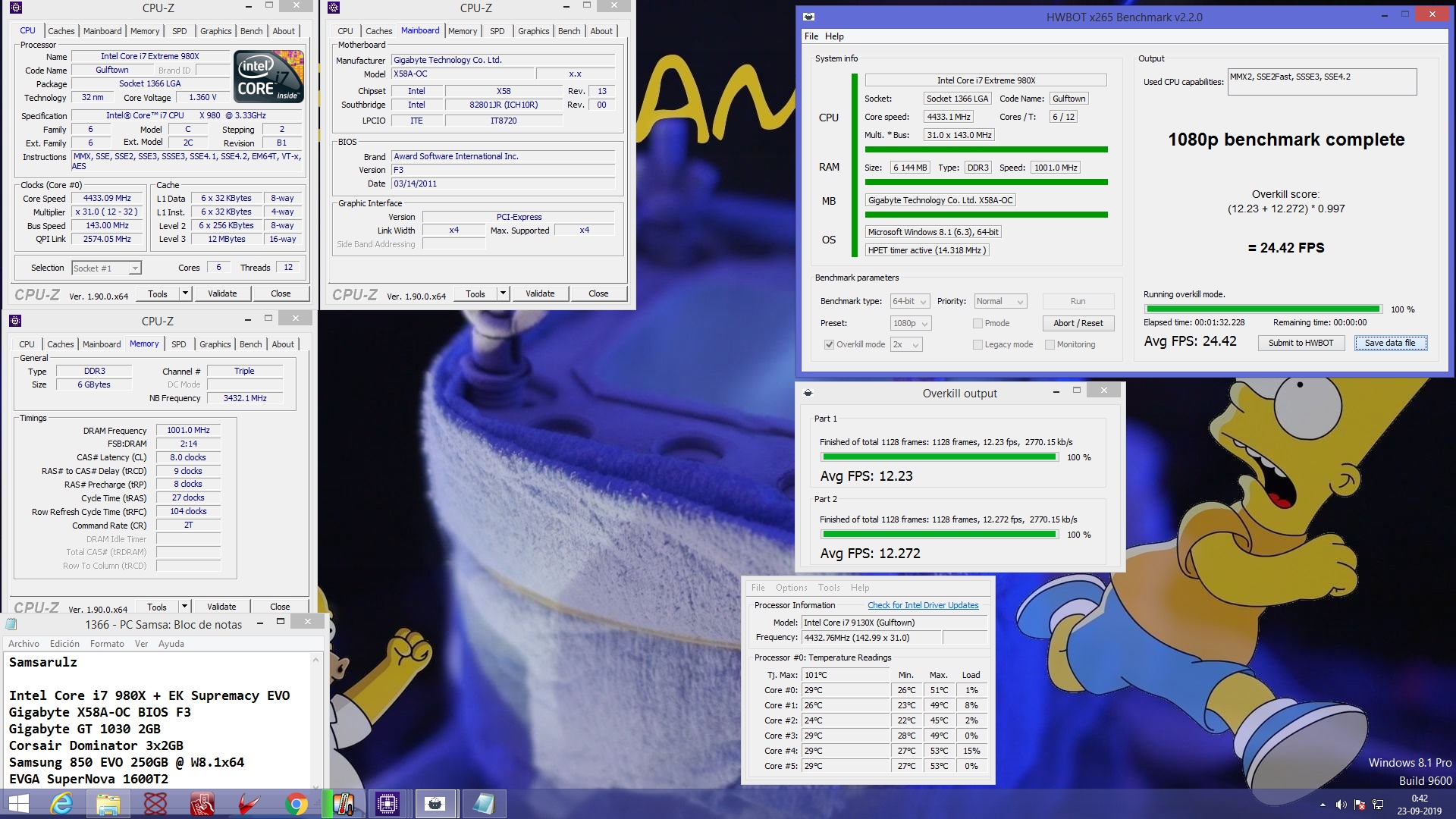Screen dimensions: 1456x819
Task: Launch Internet Explorer from taskbar
Action: point(61,804)
